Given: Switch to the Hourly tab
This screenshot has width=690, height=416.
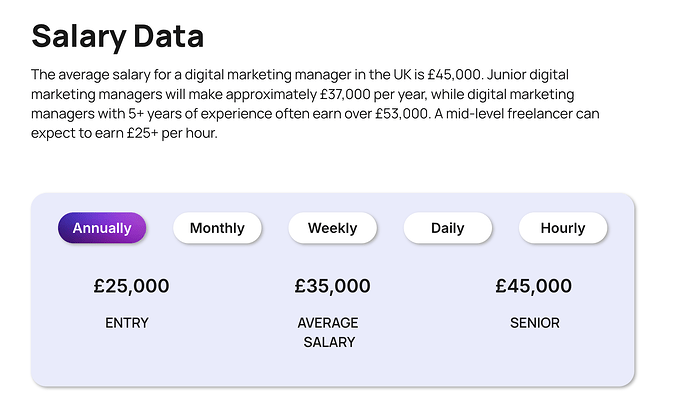Looking at the screenshot, I should click(x=562, y=228).
